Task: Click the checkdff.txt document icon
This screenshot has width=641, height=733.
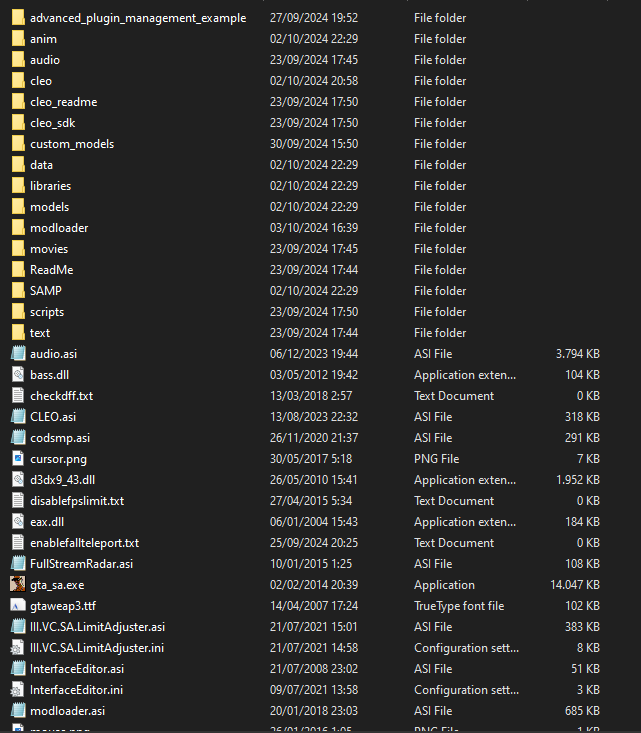Action: [x=18, y=395]
